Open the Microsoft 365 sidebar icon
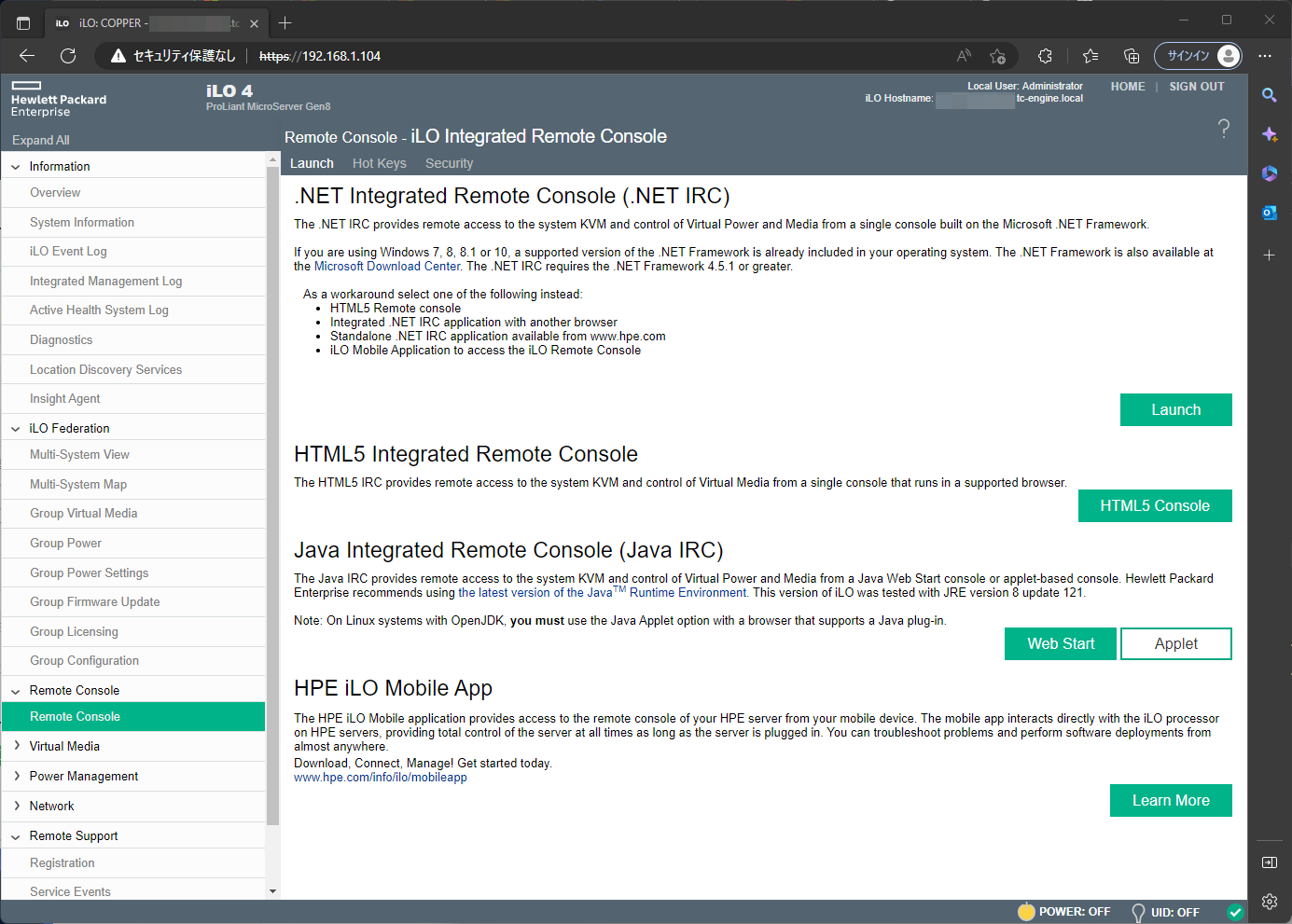 [x=1270, y=173]
